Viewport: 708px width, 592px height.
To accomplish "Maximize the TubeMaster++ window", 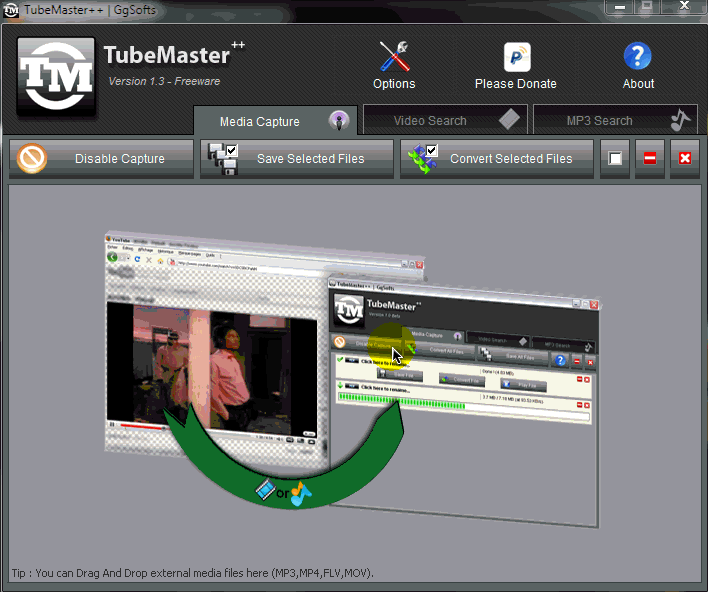I will (x=647, y=7).
